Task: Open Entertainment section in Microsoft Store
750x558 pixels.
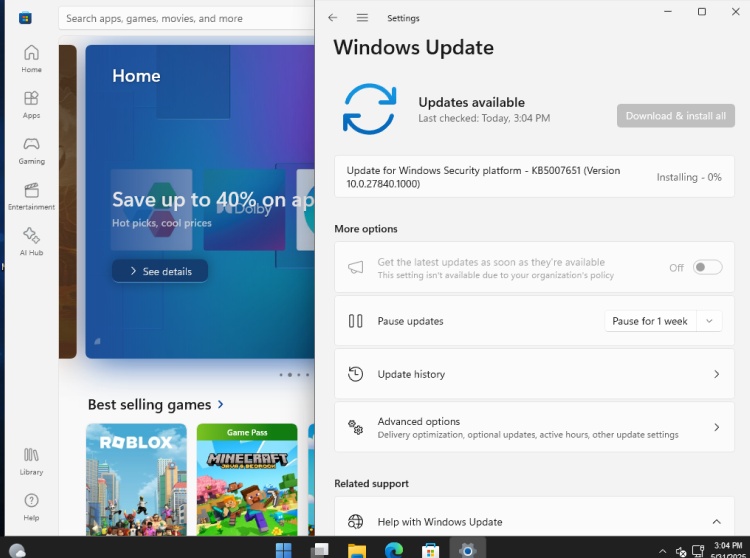Action: 31,196
